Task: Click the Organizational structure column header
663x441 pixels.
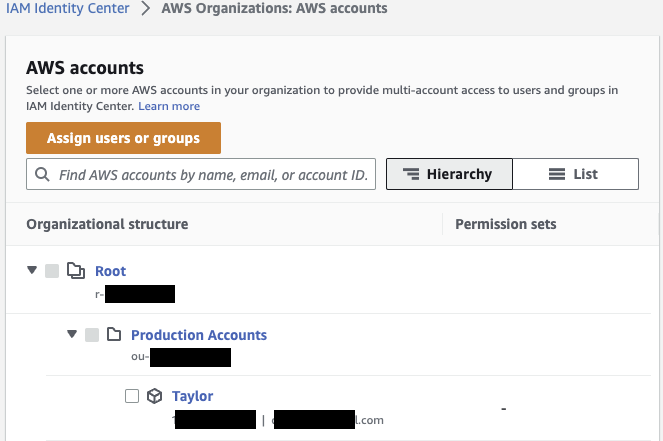Action: (107, 224)
